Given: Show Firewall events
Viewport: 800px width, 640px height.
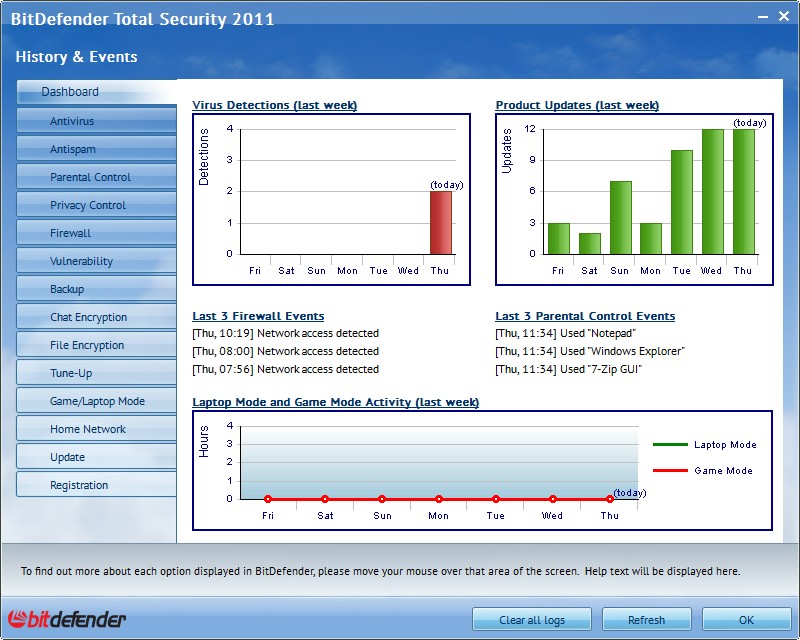Looking at the screenshot, I should tap(97, 233).
